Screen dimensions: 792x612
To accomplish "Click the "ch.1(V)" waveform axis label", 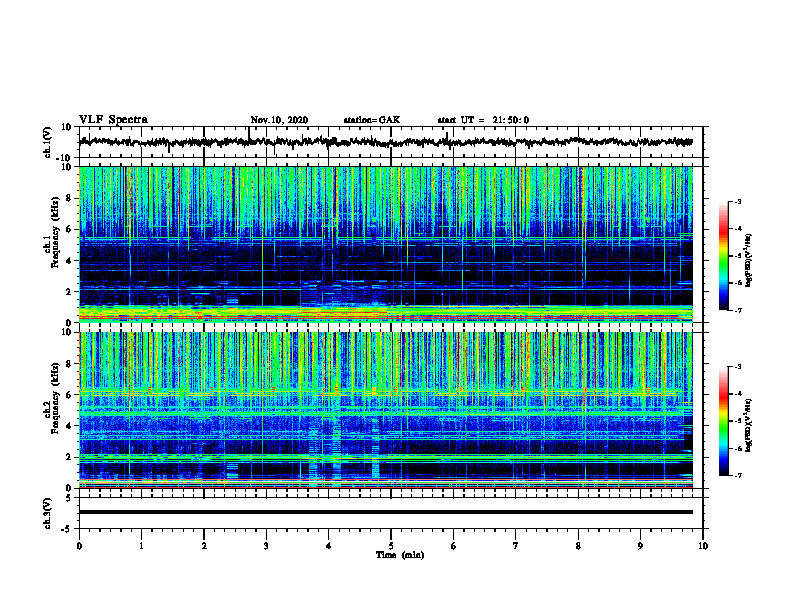I will coord(47,142).
